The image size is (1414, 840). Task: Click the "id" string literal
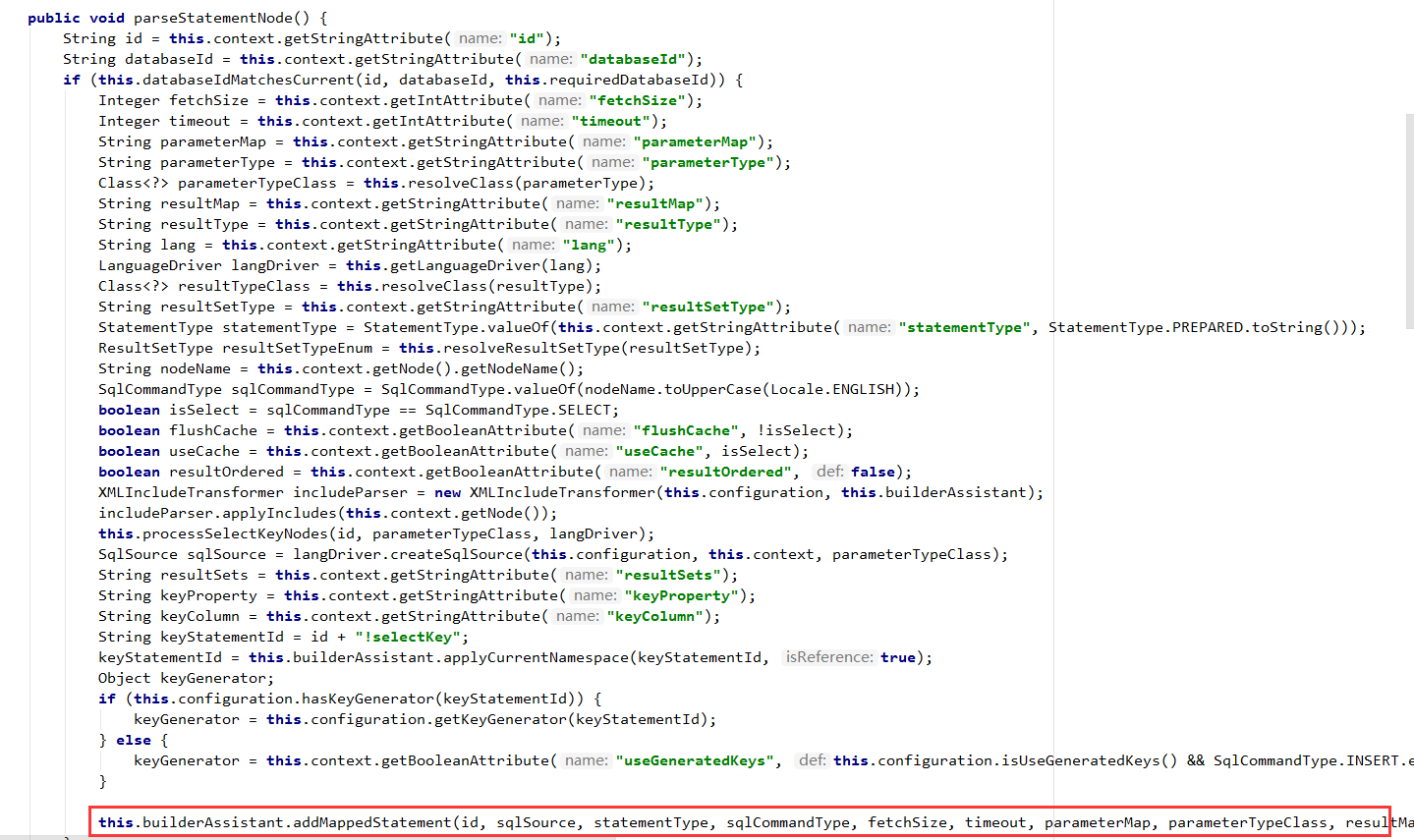527,38
